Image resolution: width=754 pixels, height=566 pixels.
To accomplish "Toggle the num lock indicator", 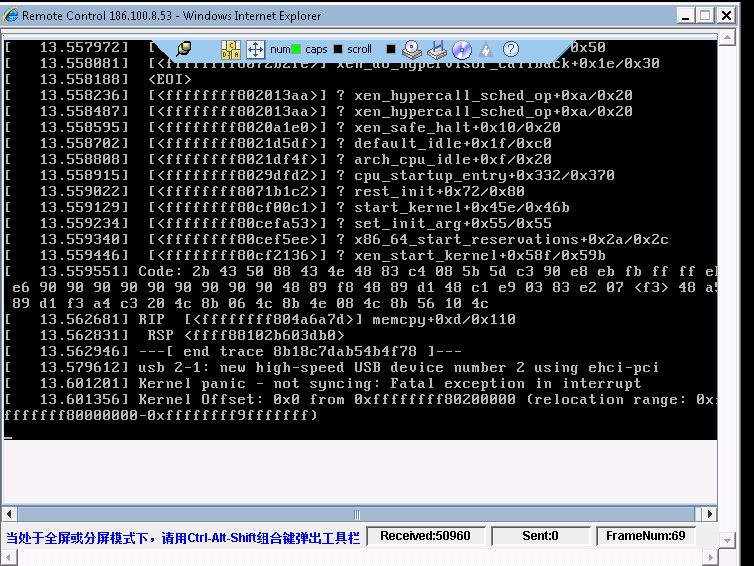I will point(286,49).
